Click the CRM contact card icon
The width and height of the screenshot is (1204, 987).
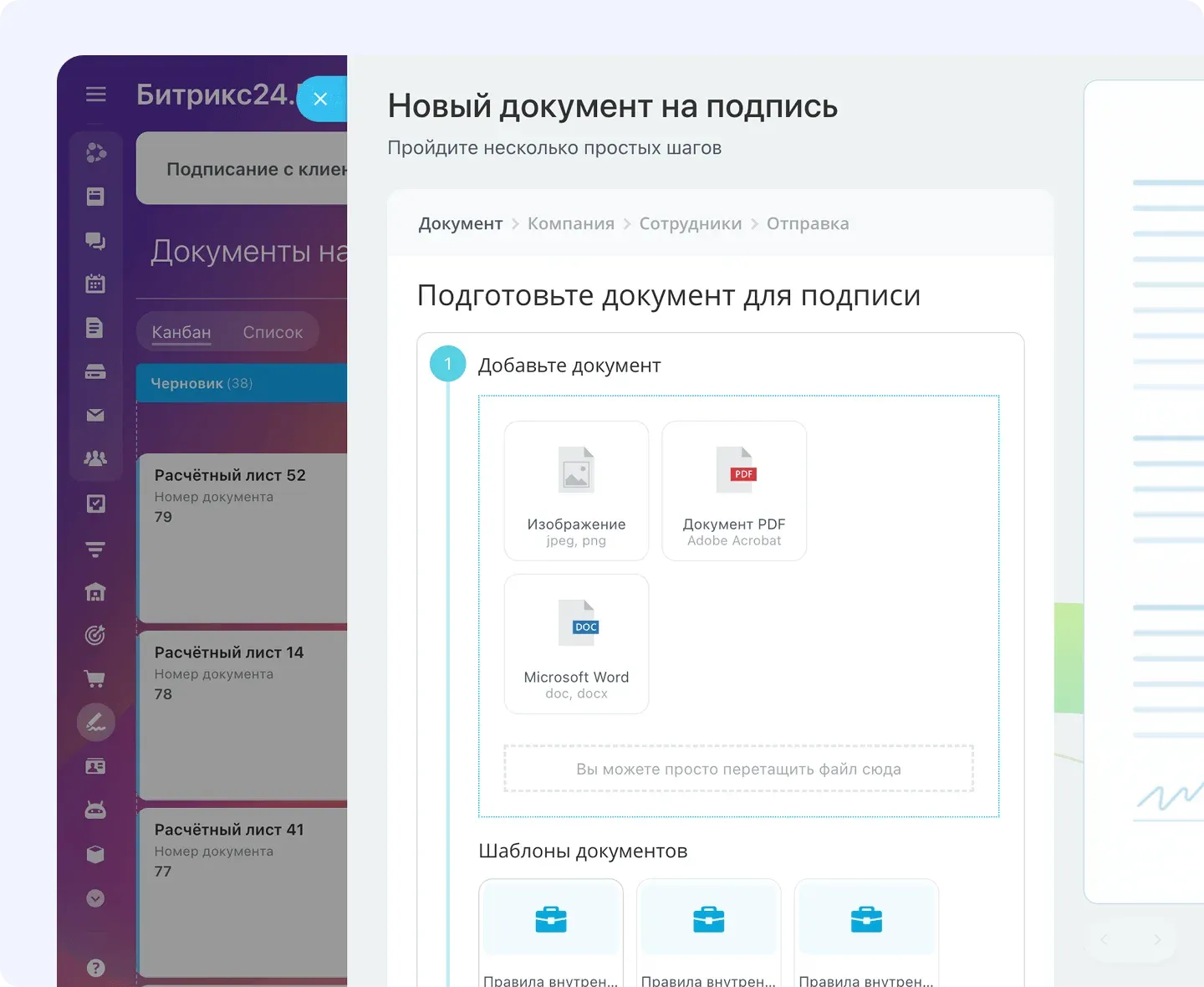click(95, 765)
